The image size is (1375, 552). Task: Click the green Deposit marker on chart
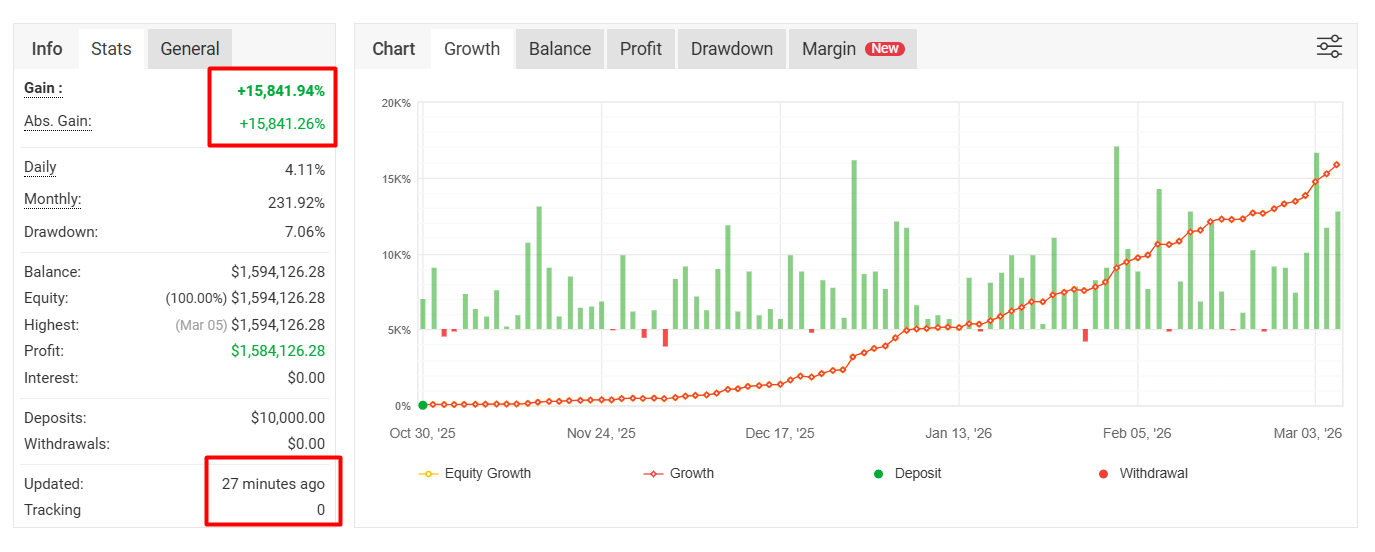click(422, 405)
